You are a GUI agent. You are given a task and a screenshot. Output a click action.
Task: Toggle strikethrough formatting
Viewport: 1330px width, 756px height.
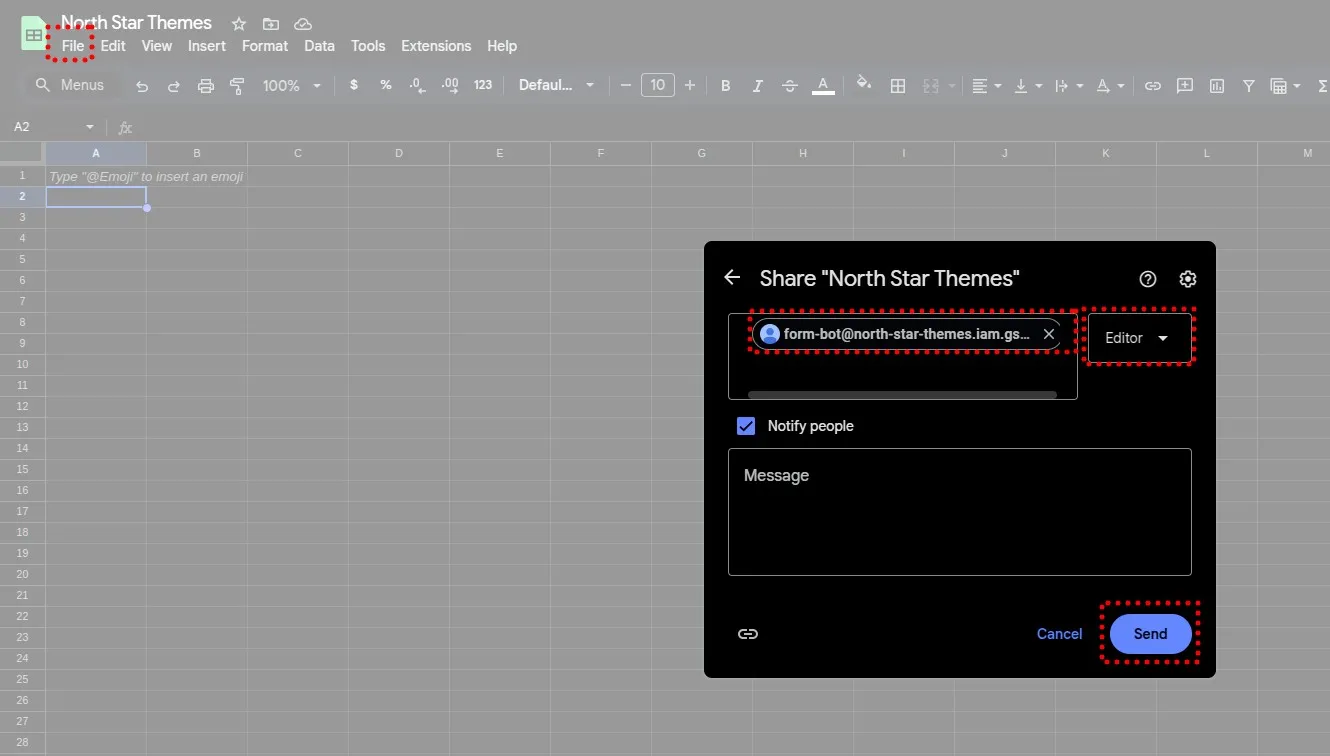(790, 86)
